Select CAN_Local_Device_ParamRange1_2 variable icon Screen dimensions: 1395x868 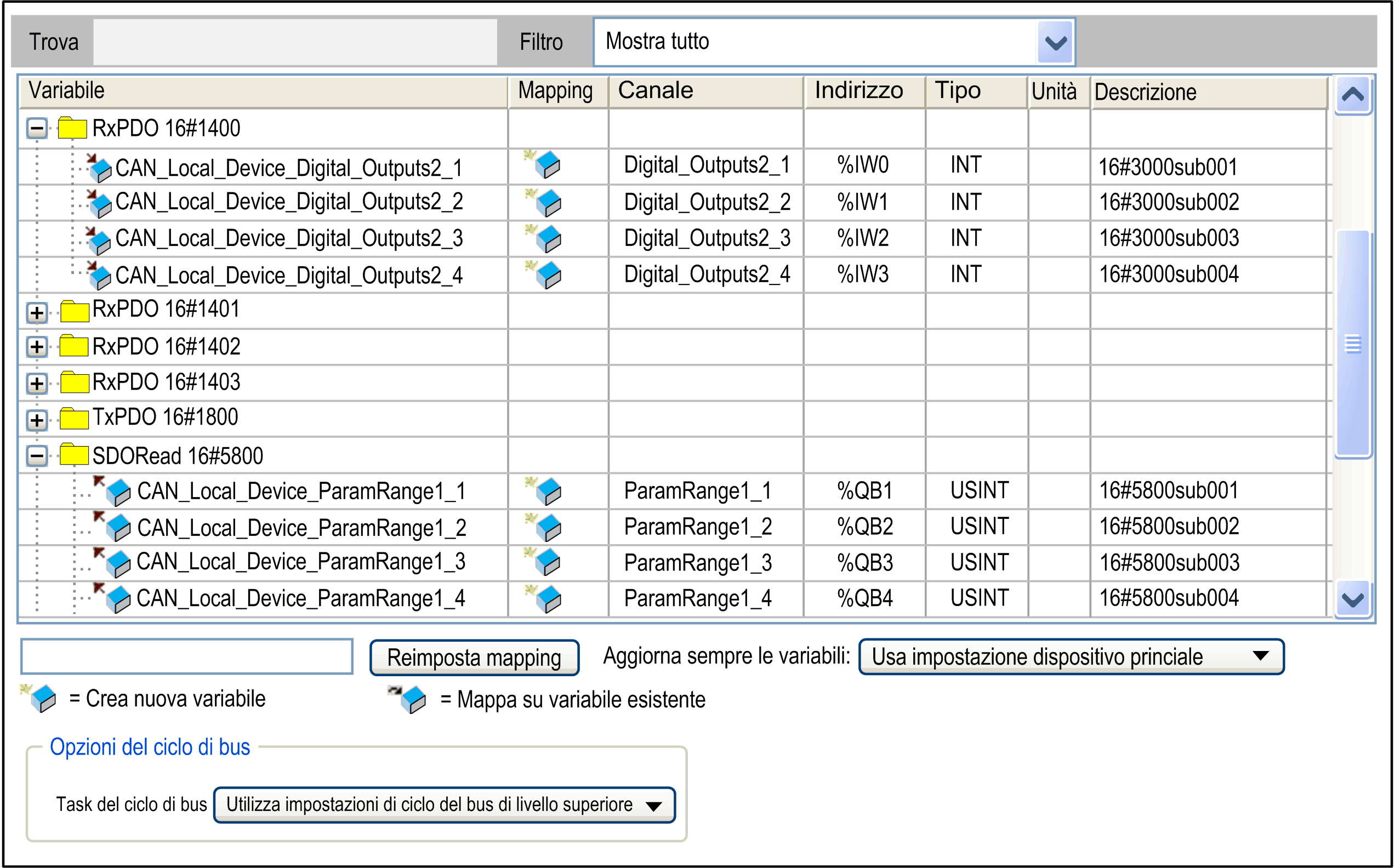117,528
